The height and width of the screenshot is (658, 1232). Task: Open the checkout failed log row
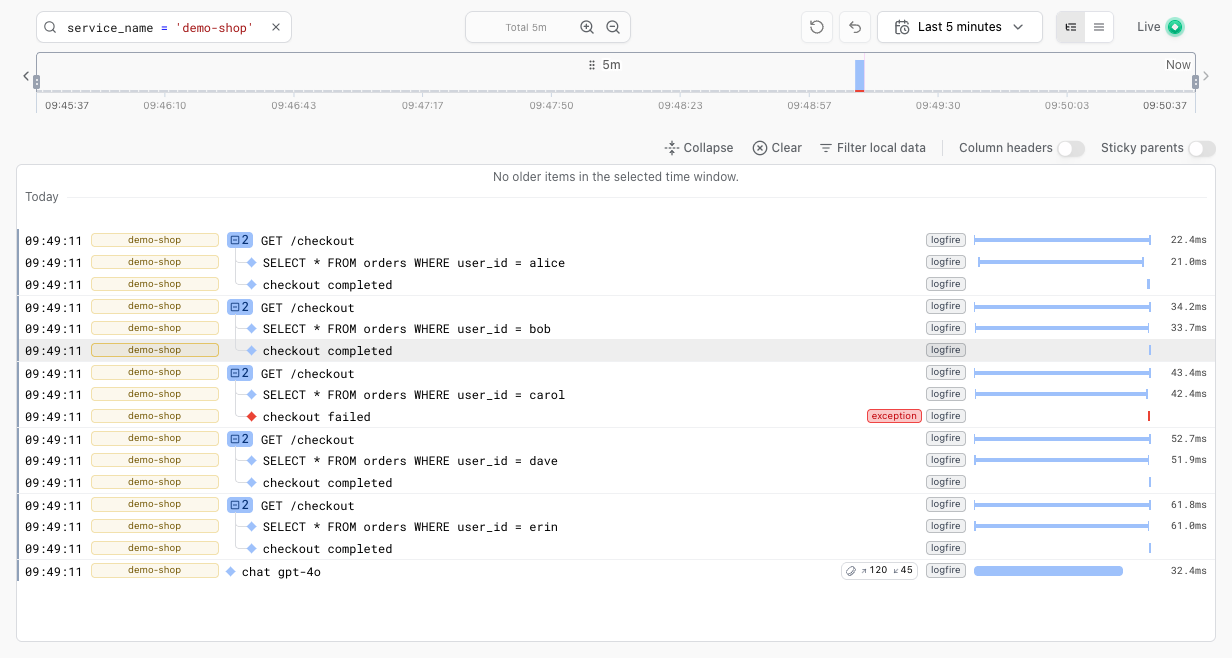click(616, 417)
